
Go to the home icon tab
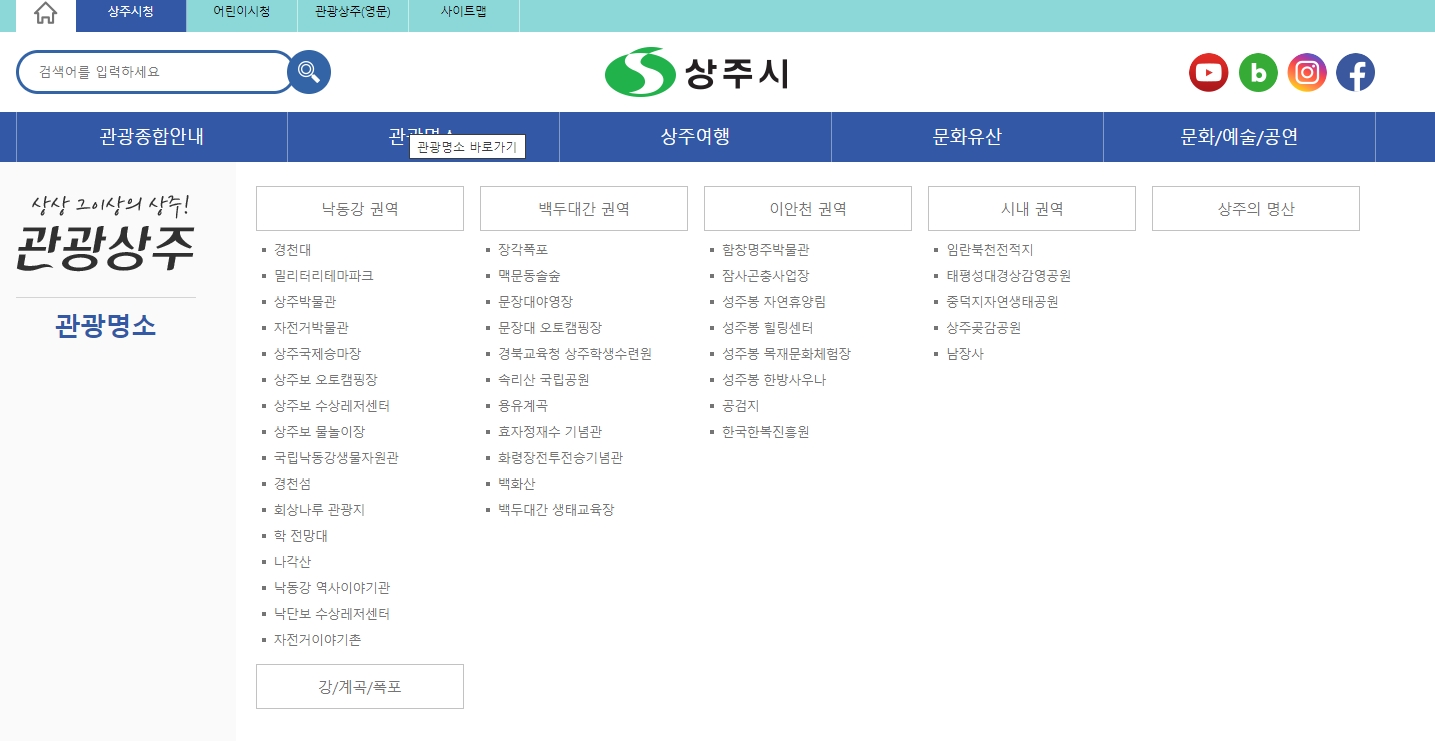click(45, 15)
